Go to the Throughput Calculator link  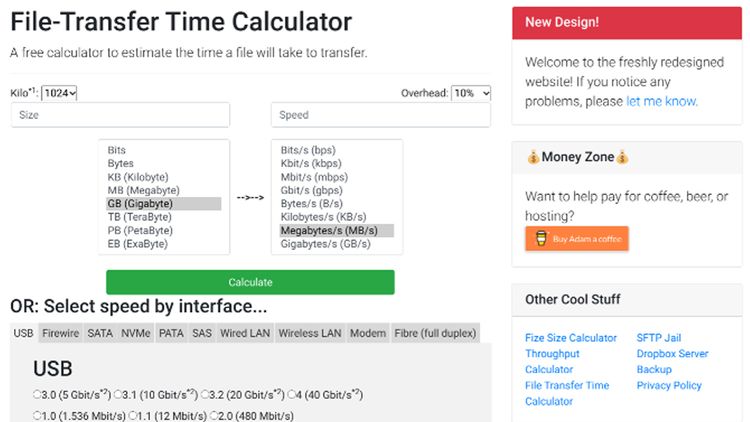coord(552,361)
